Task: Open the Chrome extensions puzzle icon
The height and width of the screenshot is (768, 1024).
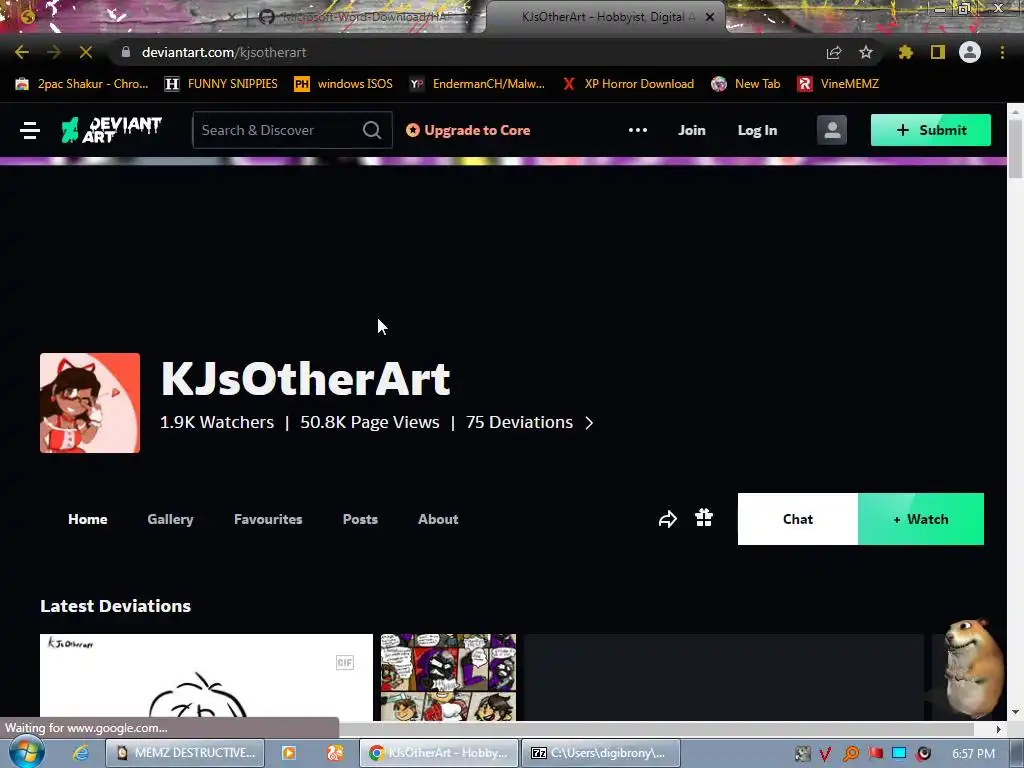Action: [906, 52]
